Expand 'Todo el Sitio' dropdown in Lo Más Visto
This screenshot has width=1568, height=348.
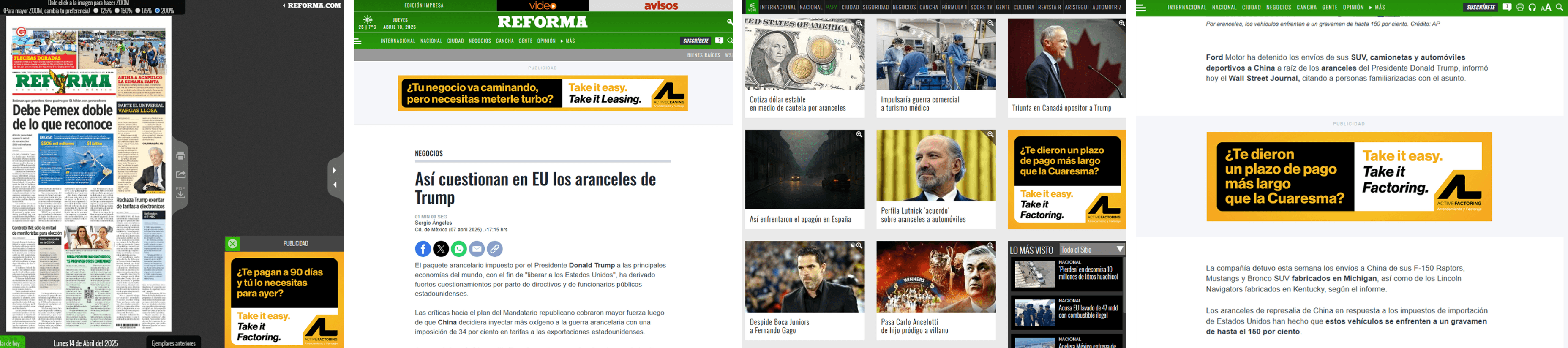coord(1092,250)
